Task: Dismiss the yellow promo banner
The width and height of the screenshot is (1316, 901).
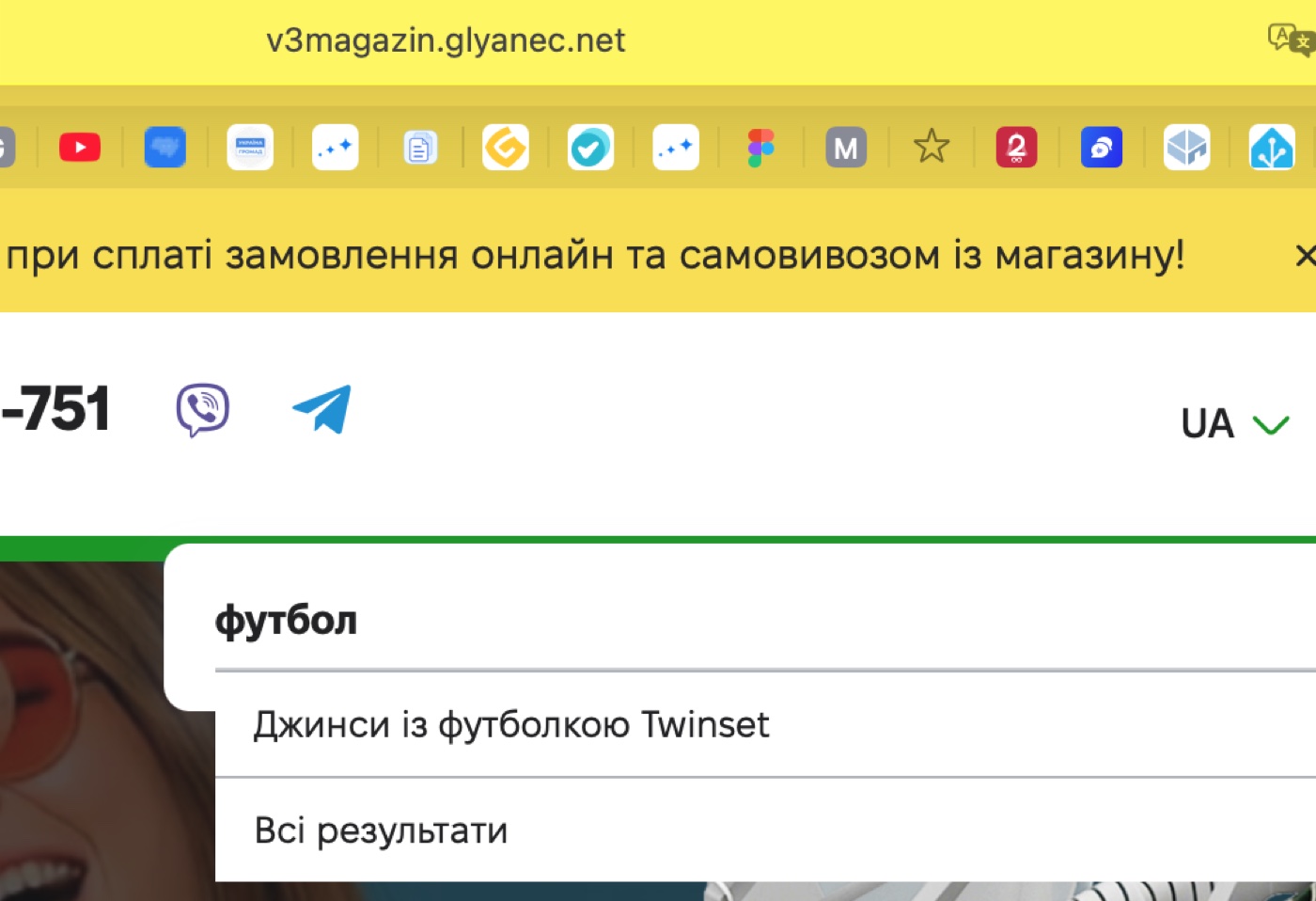Action: point(1305,255)
